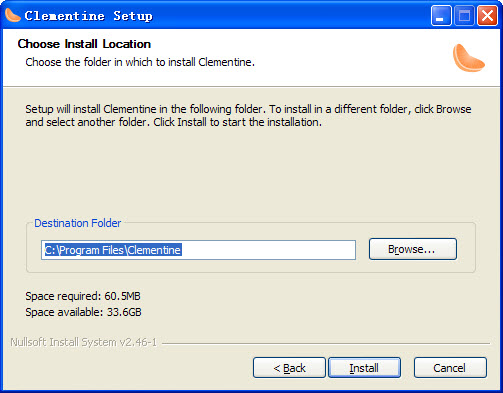This screenshot has width=503, height=393.
Task: Click the Space available: 33.6GB label
Action: coord(83,312)
